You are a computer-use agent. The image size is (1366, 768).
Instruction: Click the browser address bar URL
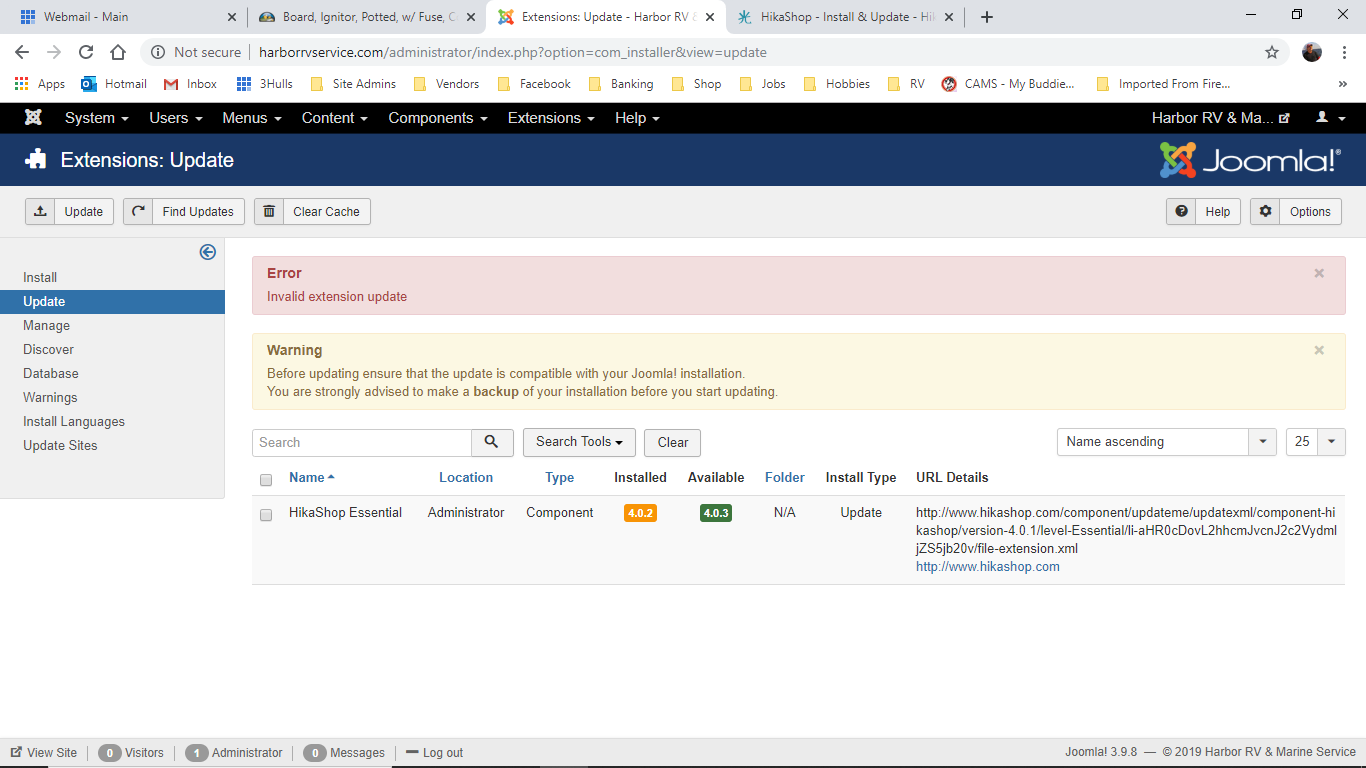[x=513, y=52]
